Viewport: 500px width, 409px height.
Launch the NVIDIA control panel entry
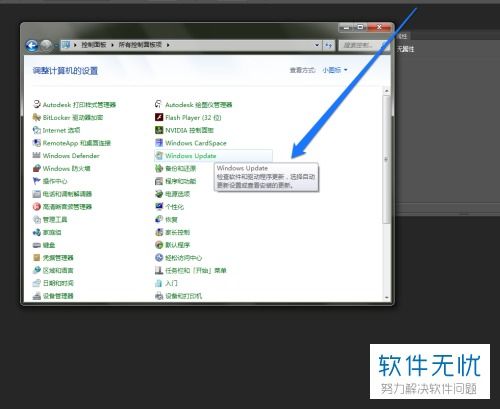click(x=184, y=130)
